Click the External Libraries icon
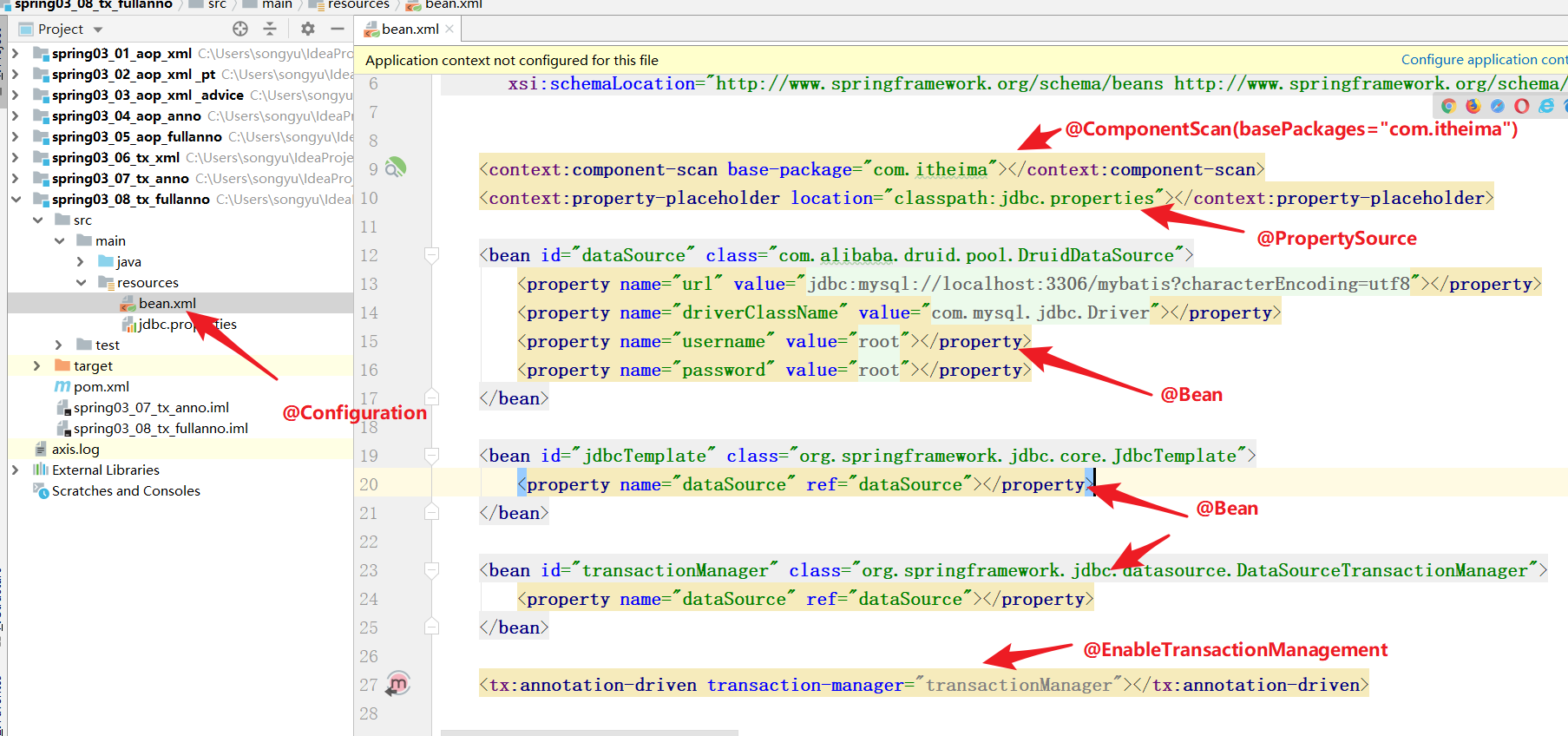The image size is (1568, 736). (x=41, y=470)
